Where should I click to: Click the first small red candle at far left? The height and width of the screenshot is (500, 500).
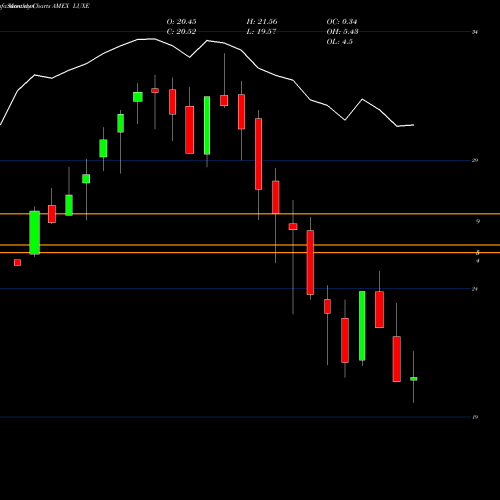[17, 263]
